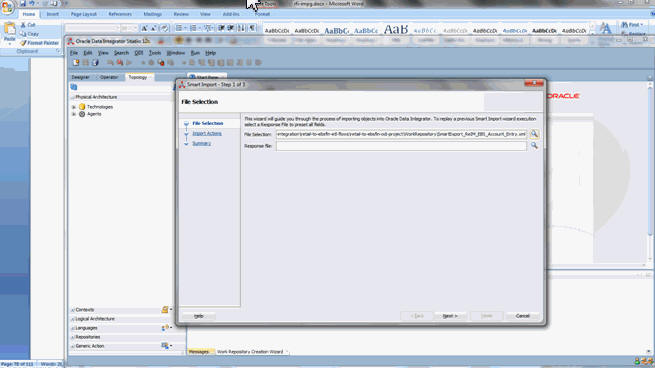Open the Mailings tab in Word
The height and width of the screenshot is (368, 655).
tap(152, 14)
